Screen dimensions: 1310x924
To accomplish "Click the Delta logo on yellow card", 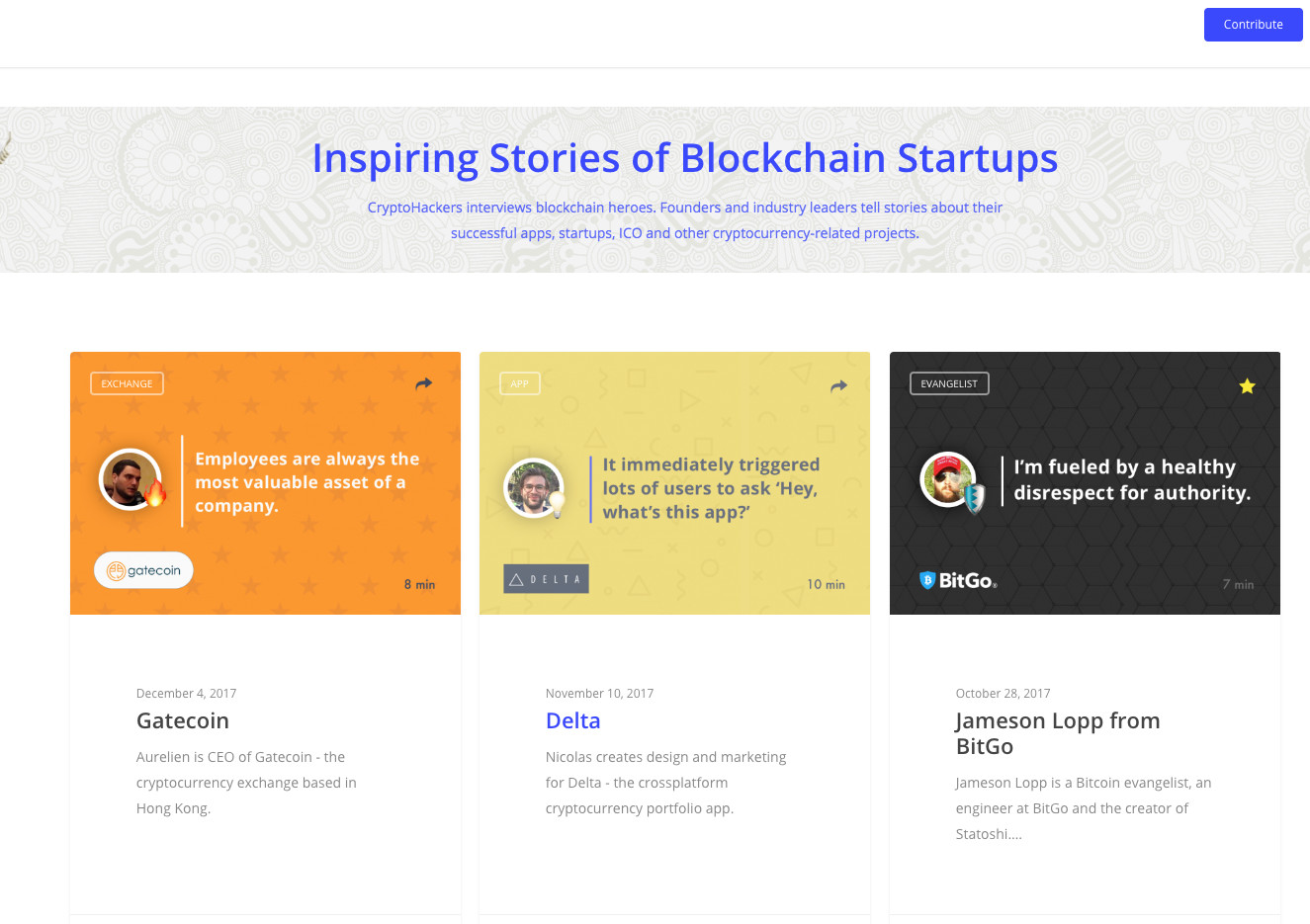I will pos(547,579).
